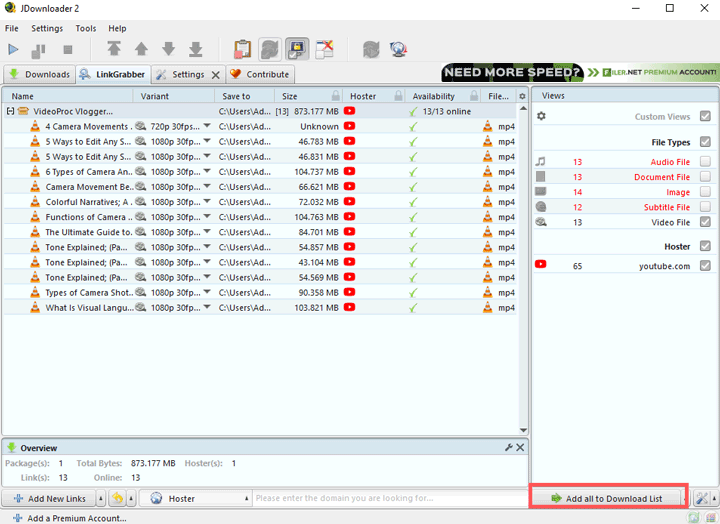Move selection to top arrow icon
Screen dimensions: 720x524
114,49
